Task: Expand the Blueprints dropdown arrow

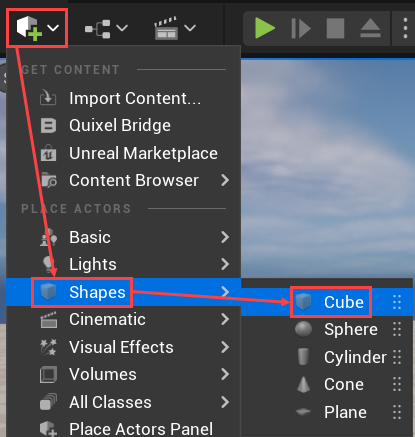Action: coord(122,28)
